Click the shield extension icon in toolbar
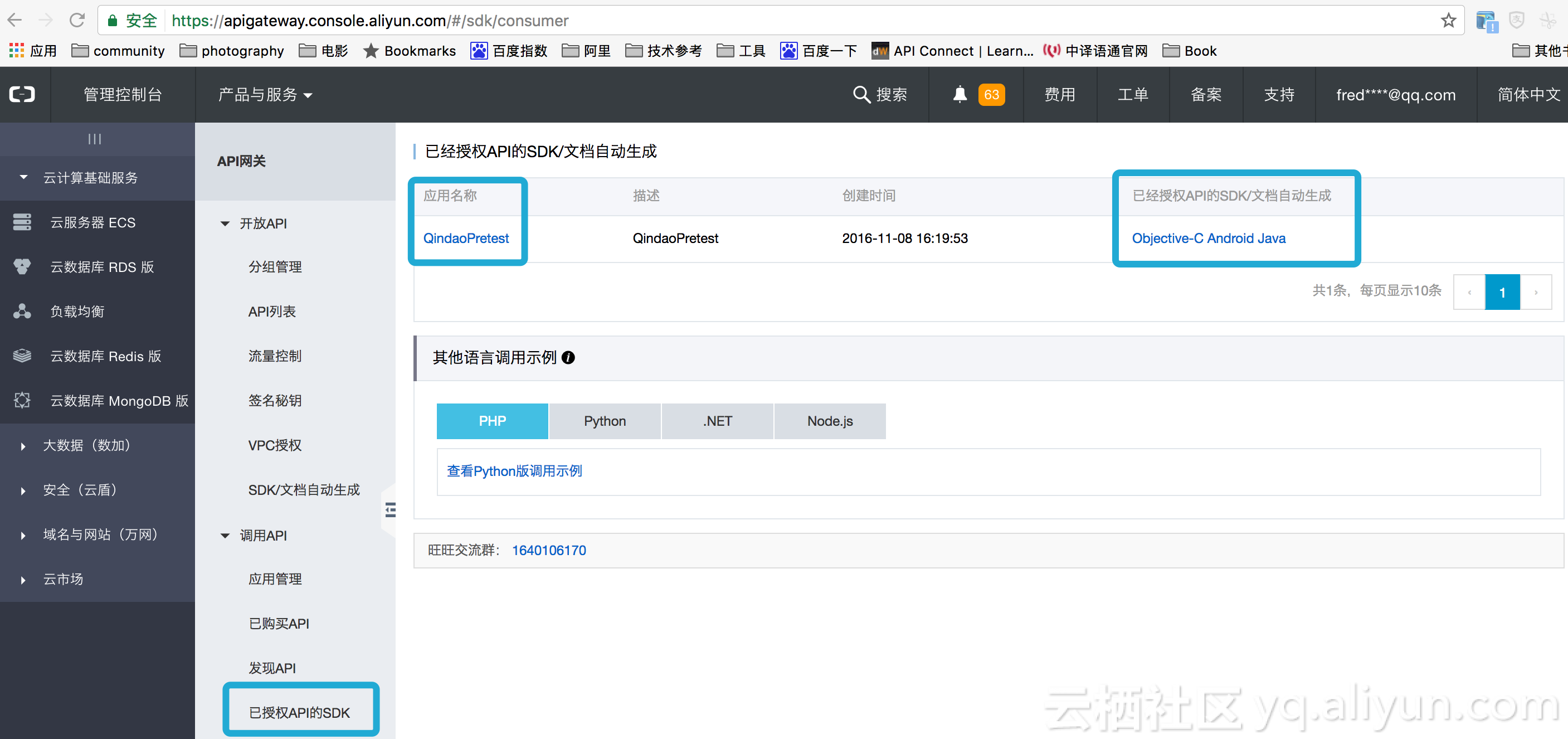 [1517, 20]
